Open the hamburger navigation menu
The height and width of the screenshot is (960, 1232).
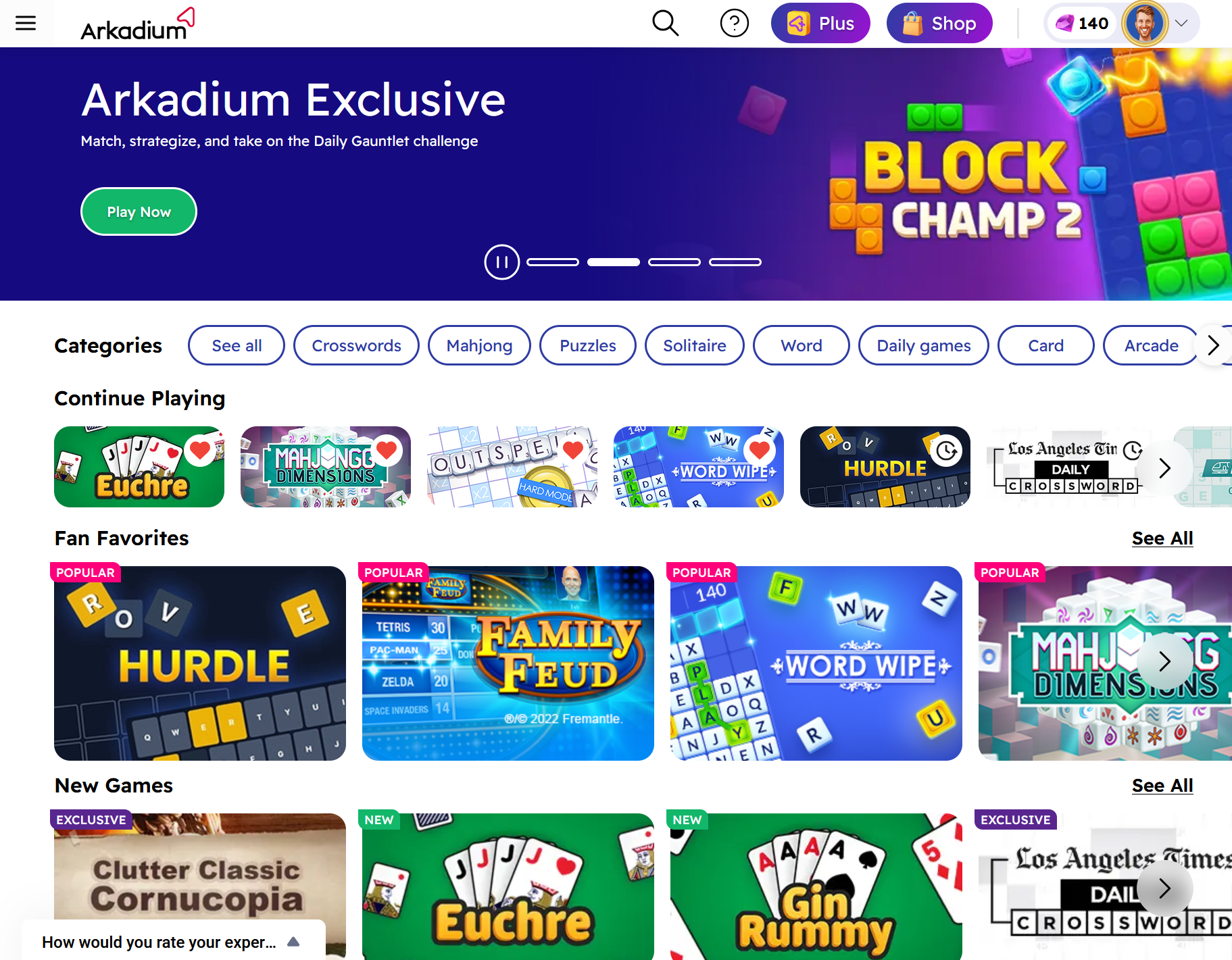pyautogui.click(x=26, y=23)
